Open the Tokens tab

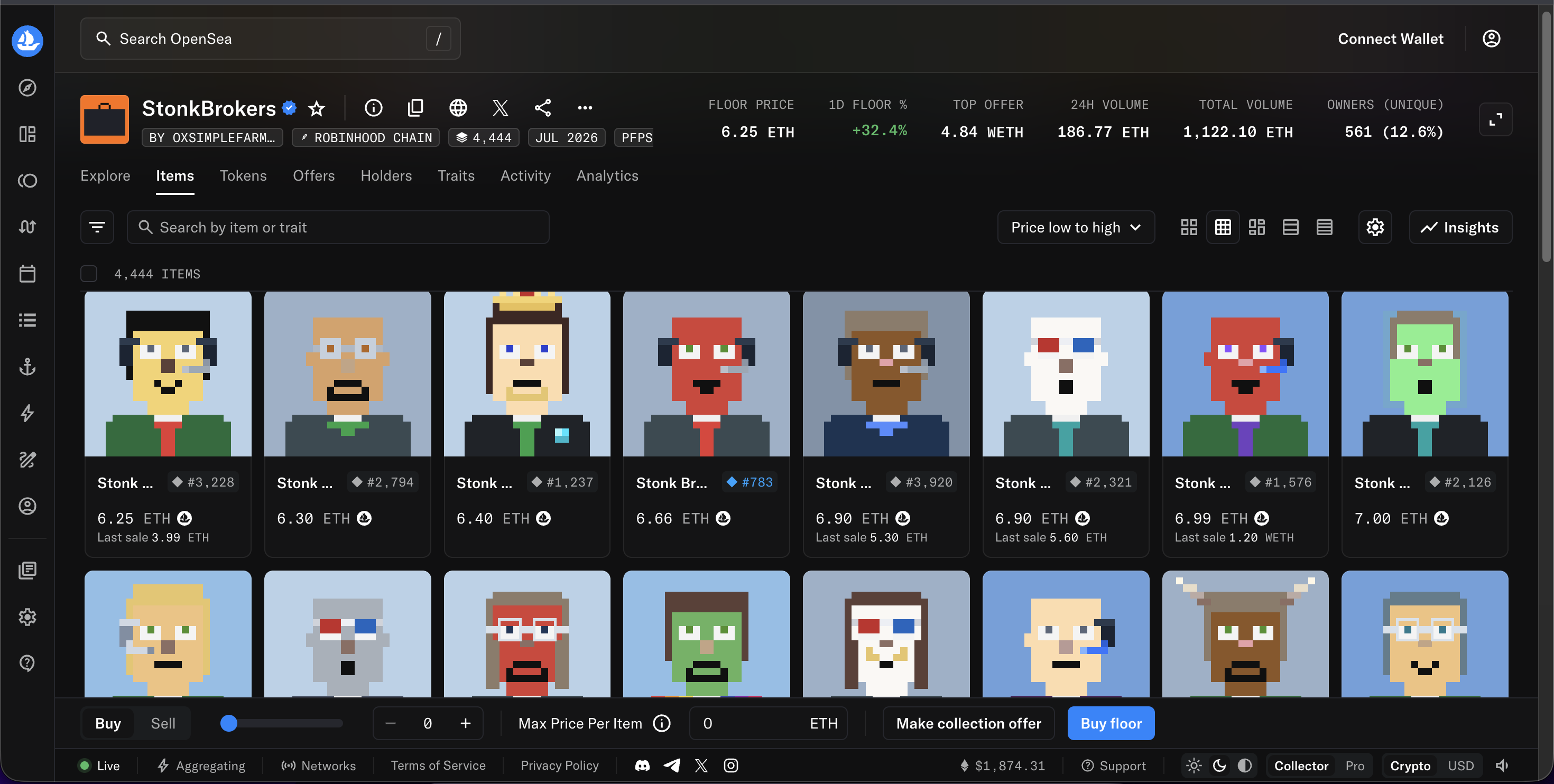pyautogui.click(x=243, y=175)
